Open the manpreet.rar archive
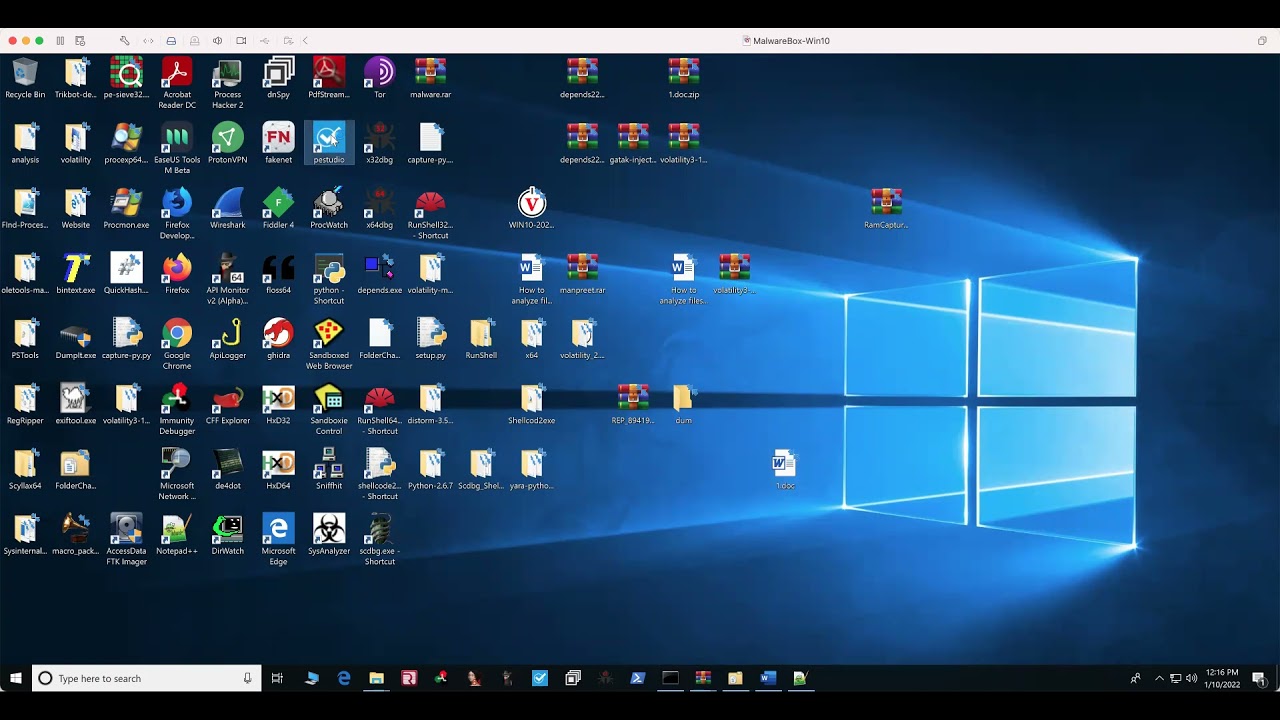The height and width of the screenshot is (720, 1280). point(582,273)
